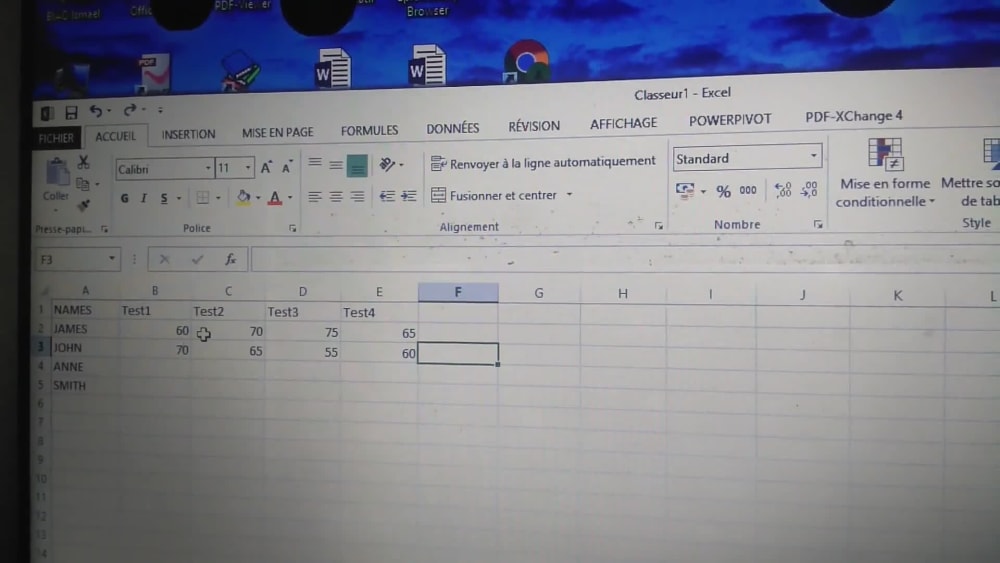
Task: Click the Undo arrow icon
Action: (96, 112)
